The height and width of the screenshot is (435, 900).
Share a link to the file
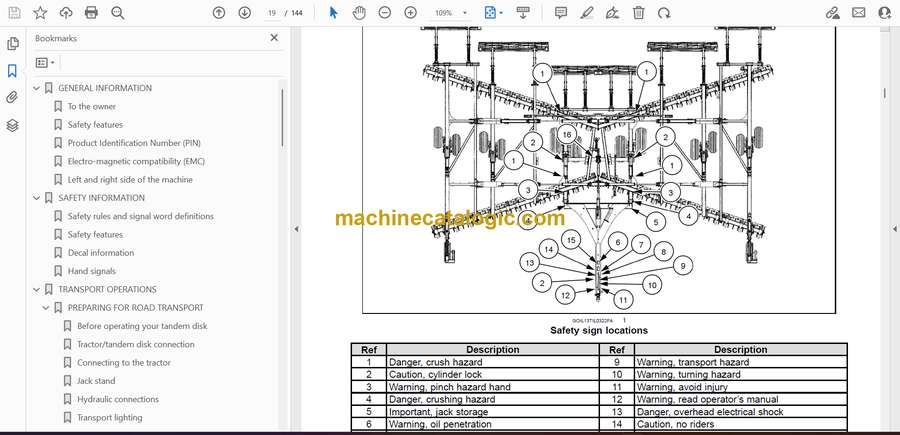[832, 13]
